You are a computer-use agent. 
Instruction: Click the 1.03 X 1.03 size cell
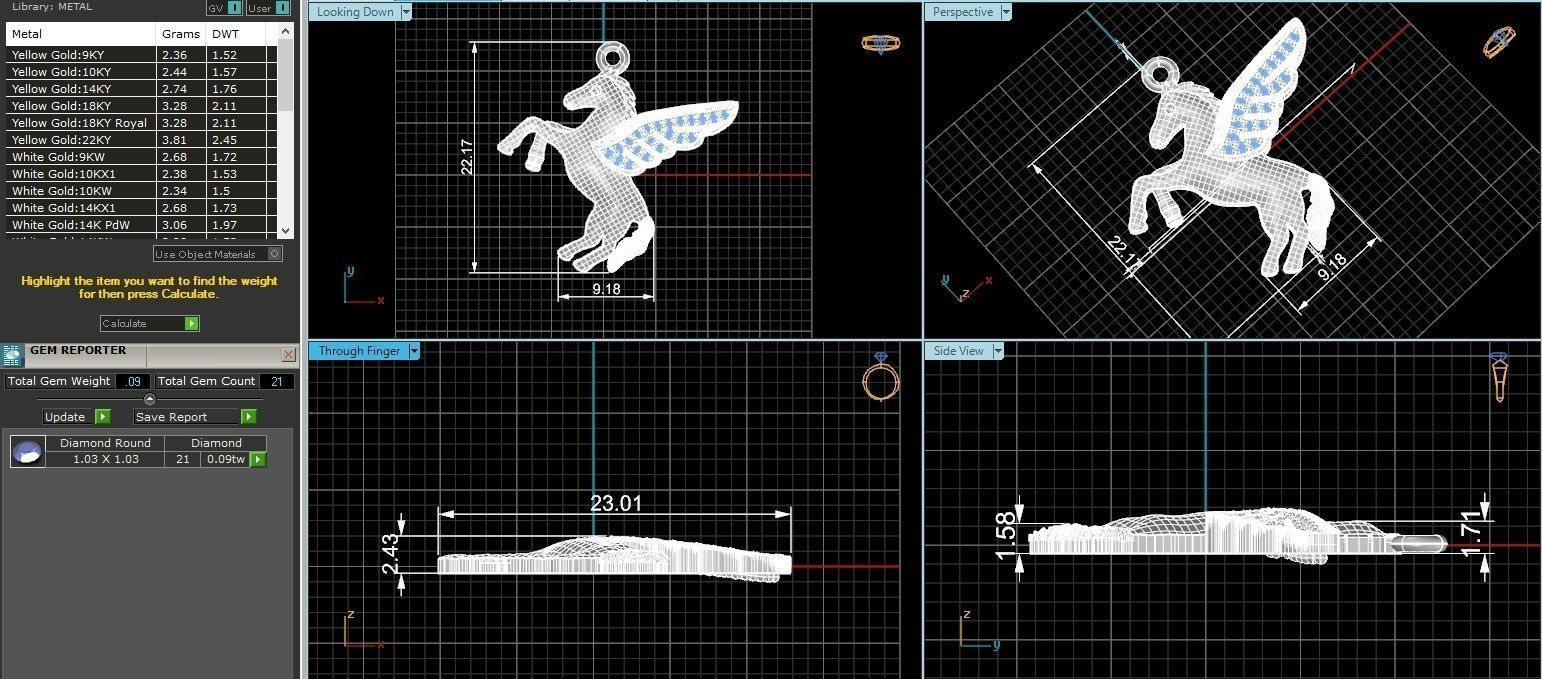[105, 459]
